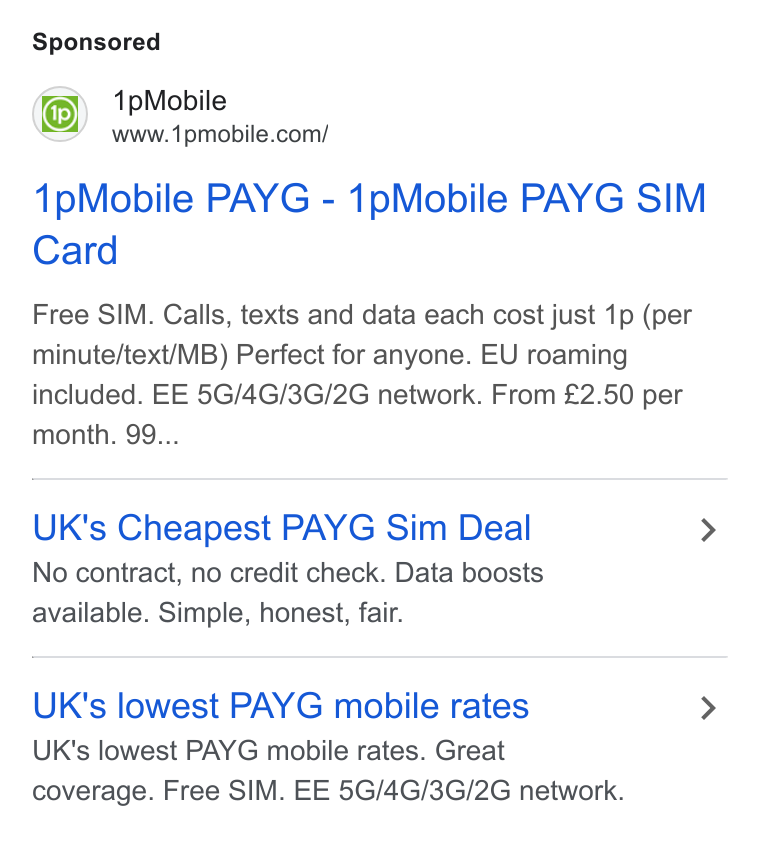The height and width of the screenshot is (858, 760).
Task: Select the 1pMobile advertiser name
Action: (x=170, y=101)
